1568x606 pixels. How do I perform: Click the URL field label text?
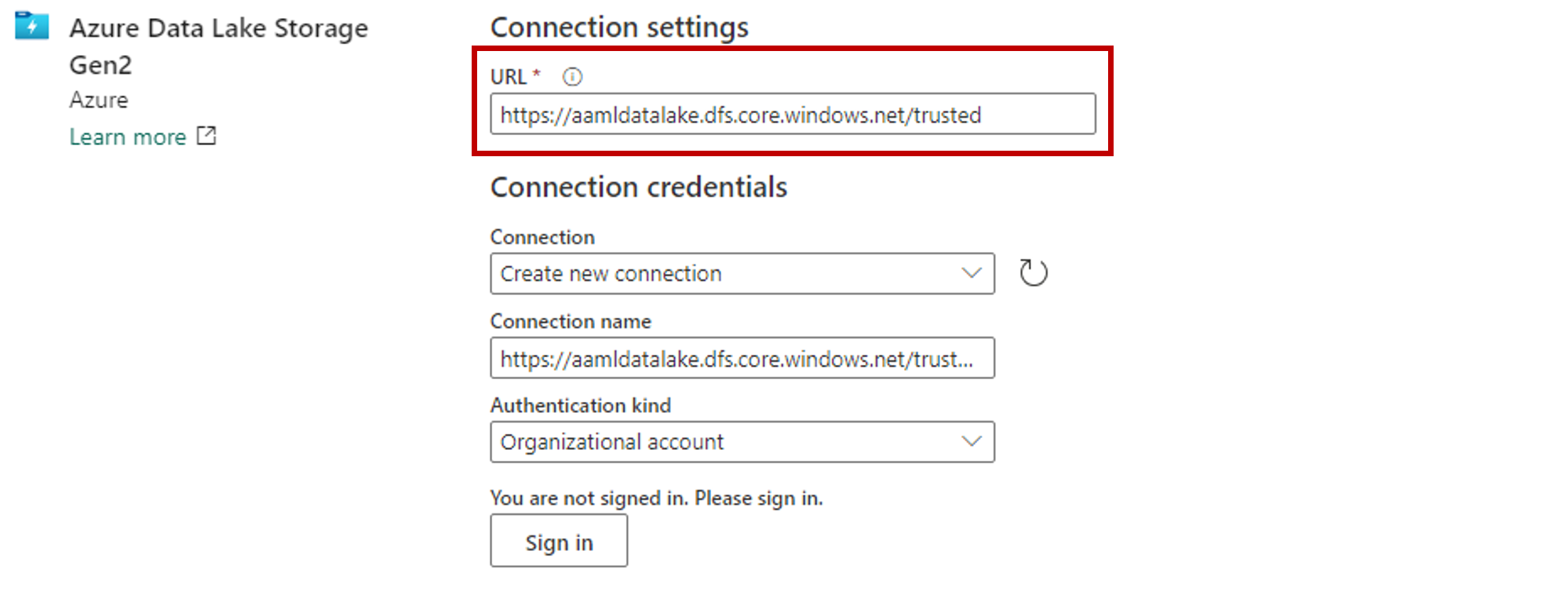(x=509, y=77)
